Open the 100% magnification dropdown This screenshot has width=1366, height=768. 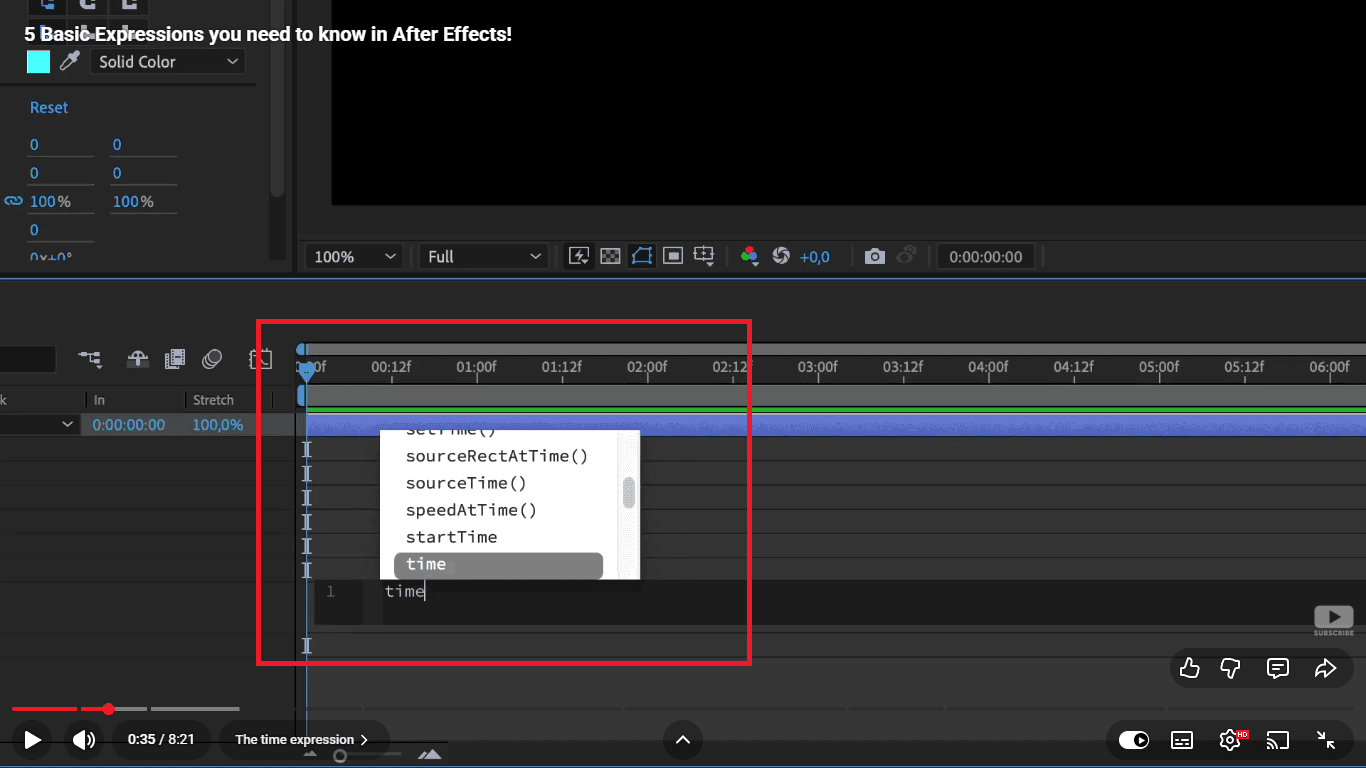tap(353, 257)
